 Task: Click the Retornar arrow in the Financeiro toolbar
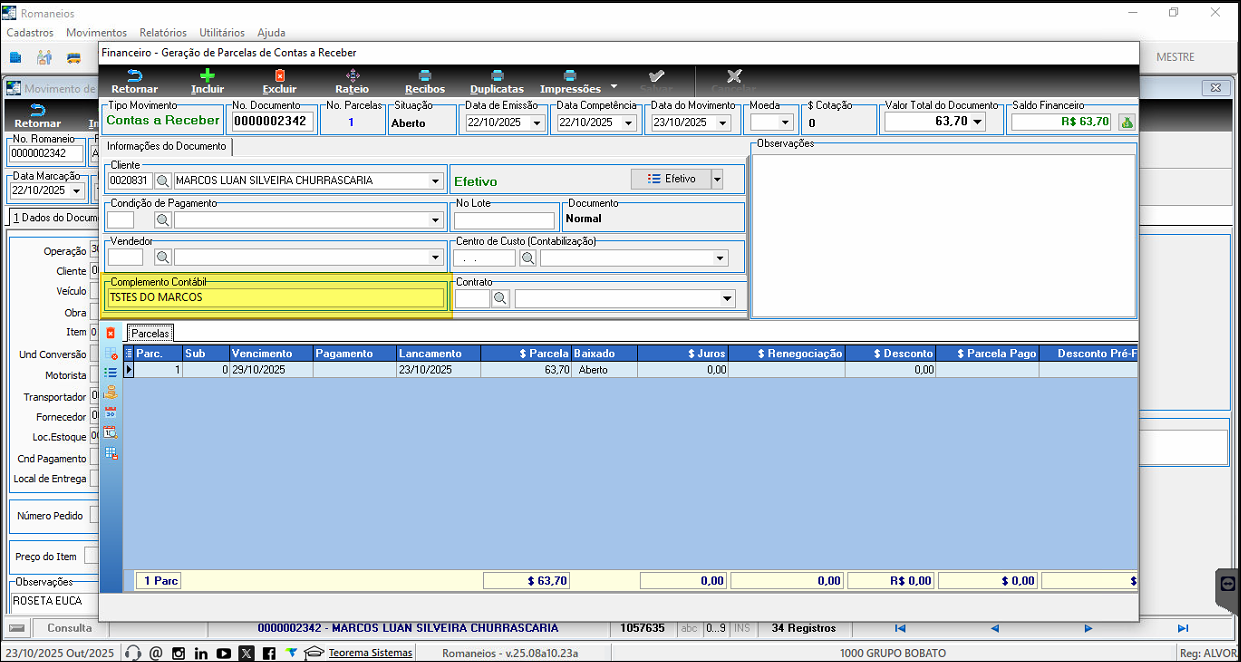tap(134, 76)
